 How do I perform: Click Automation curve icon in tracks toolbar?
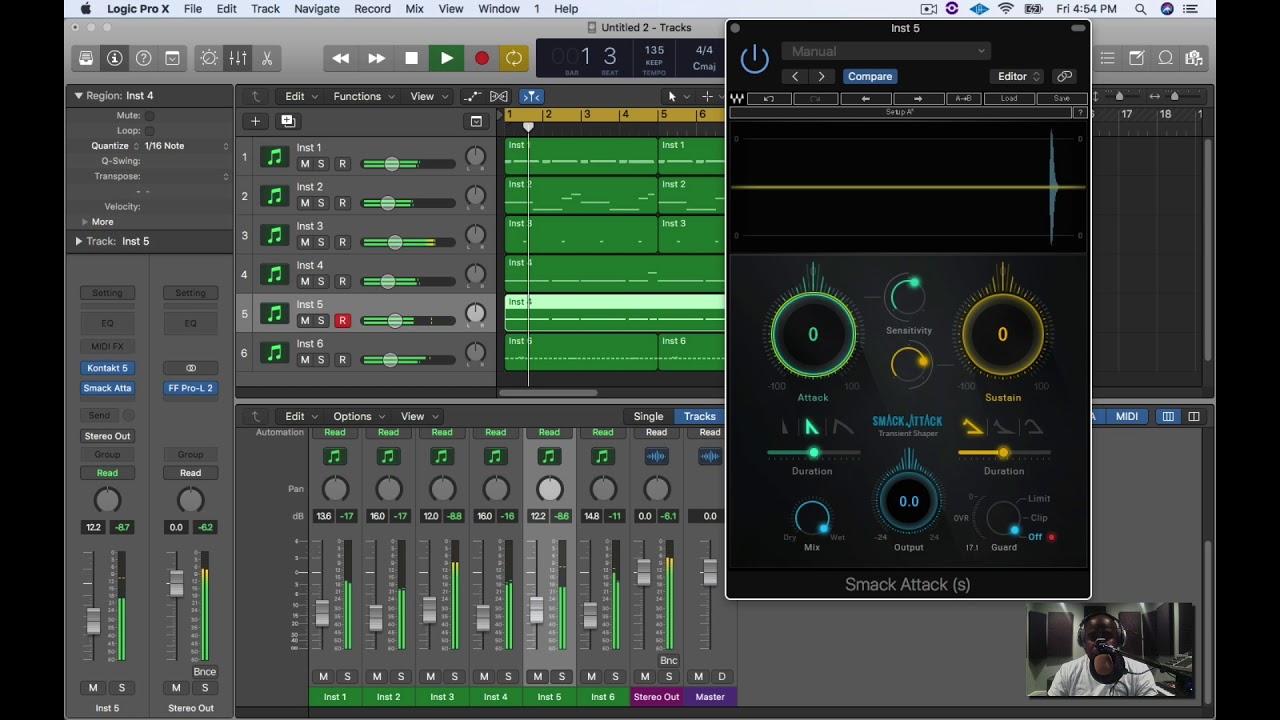pyautogui.click(x=472, y=96)
